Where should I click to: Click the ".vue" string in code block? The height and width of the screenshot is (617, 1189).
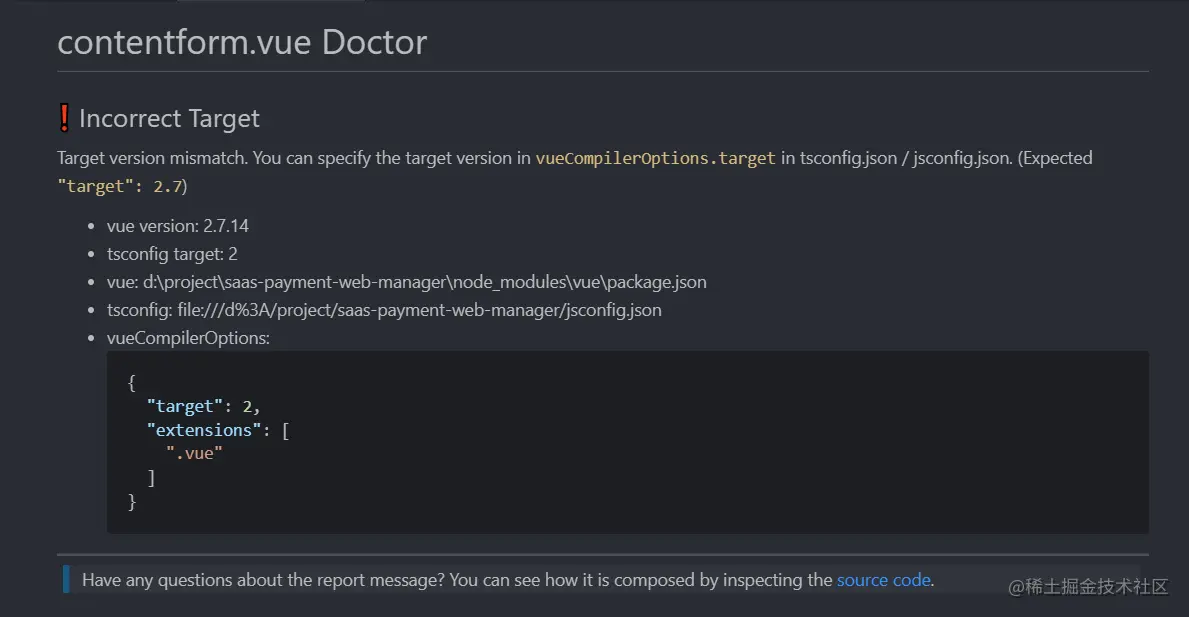(x=194, y=453)
